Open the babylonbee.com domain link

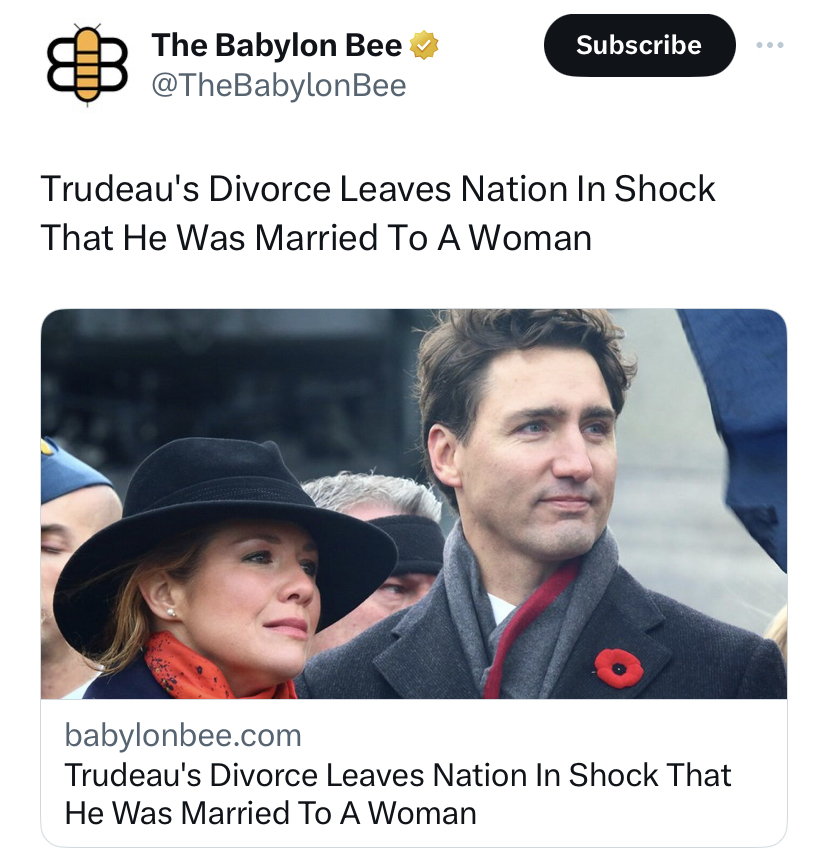pos(182,736)
